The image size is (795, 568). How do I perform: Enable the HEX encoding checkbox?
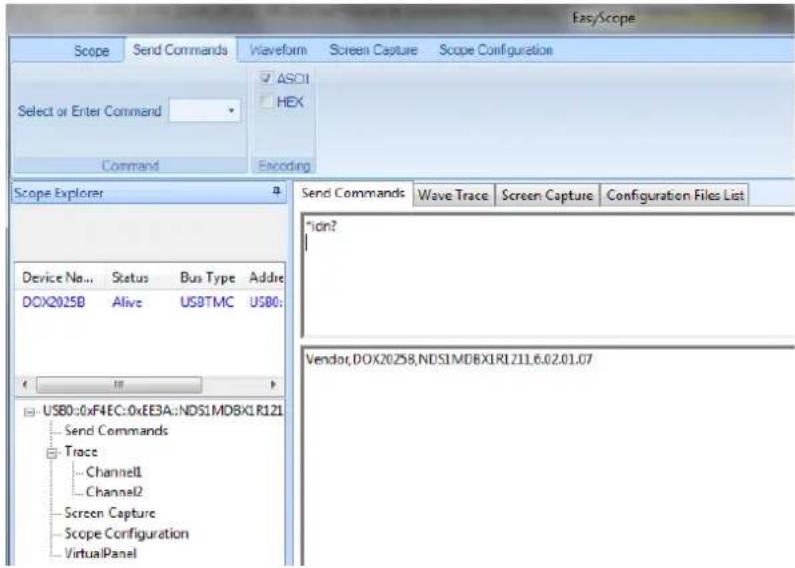pyautogui.click(x=266, y=101)
